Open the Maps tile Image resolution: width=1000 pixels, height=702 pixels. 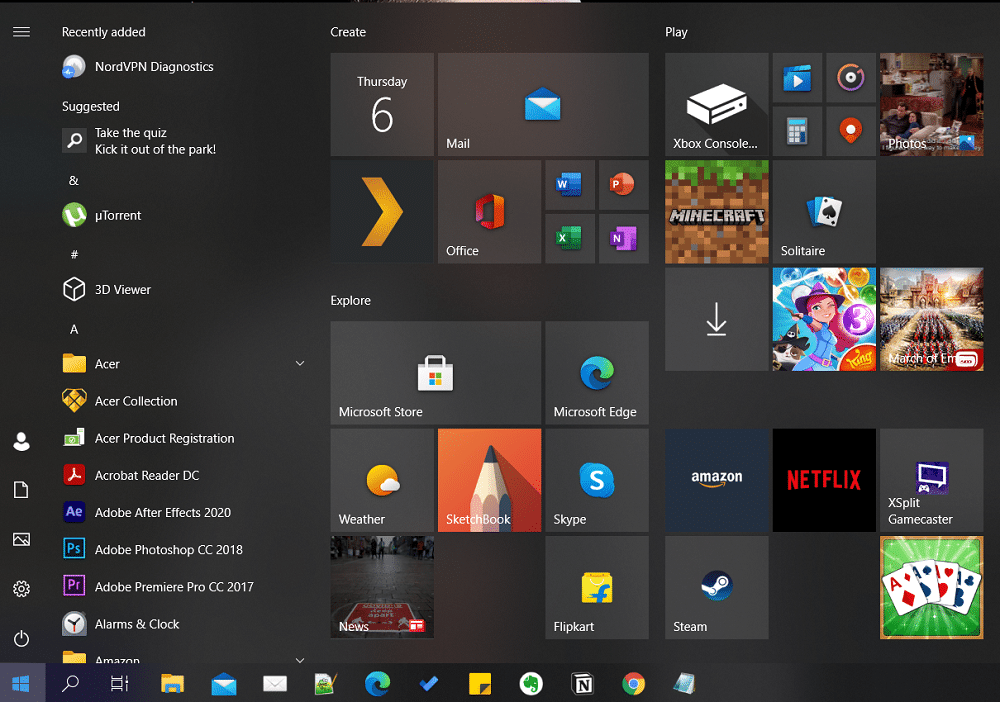coord(851,131)
